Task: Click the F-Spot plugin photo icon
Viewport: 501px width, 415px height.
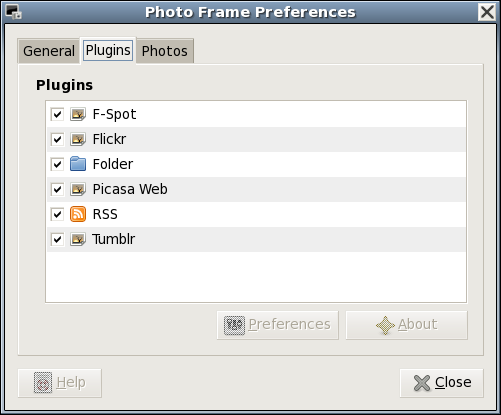Action: click(78, 114)
